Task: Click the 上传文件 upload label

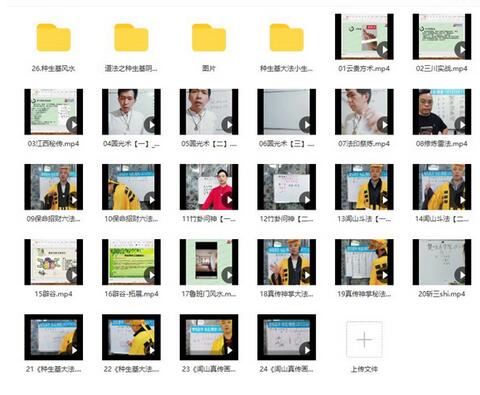Action: 364,369
